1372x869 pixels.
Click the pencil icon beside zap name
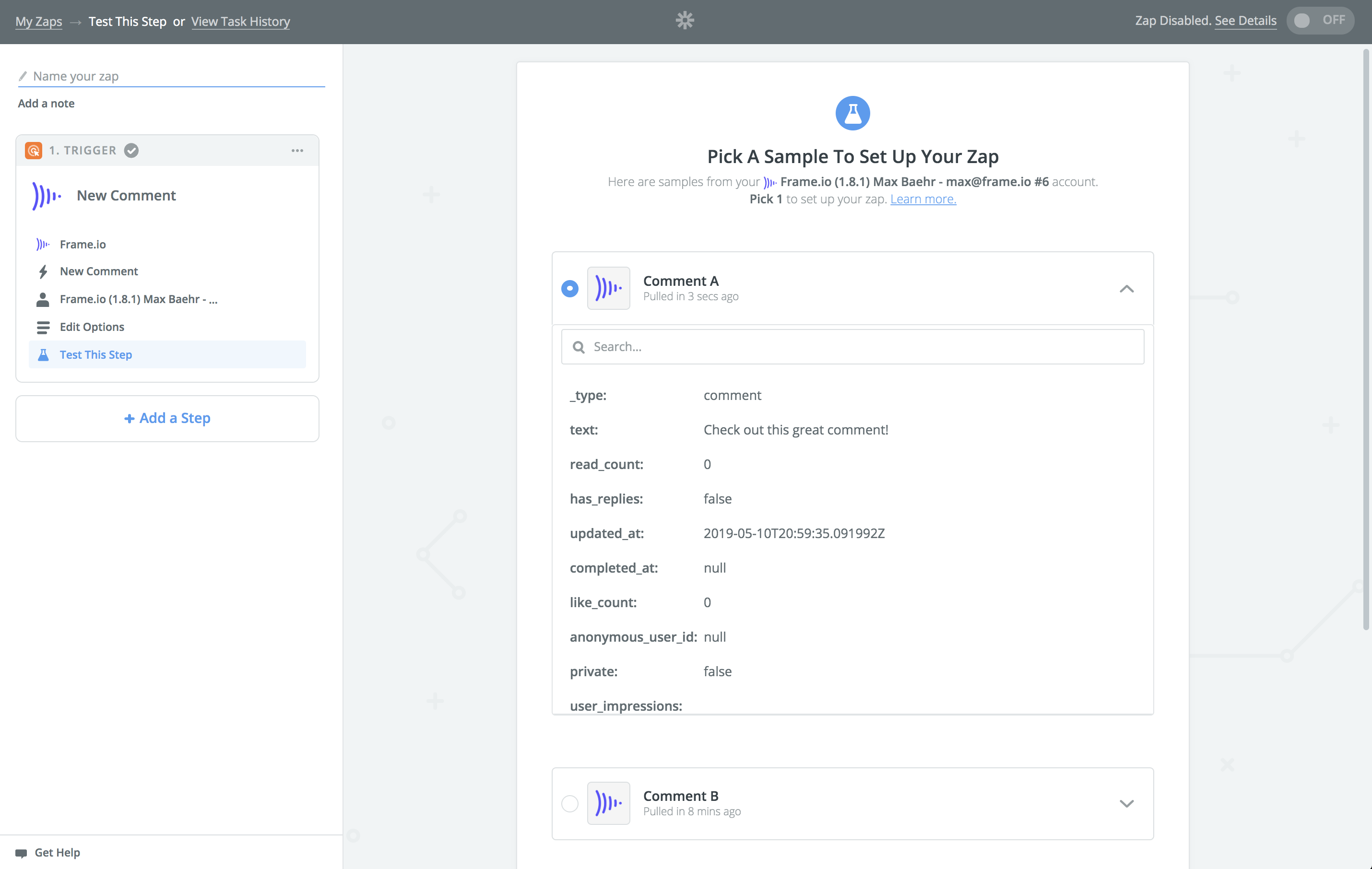pos(23,76)
